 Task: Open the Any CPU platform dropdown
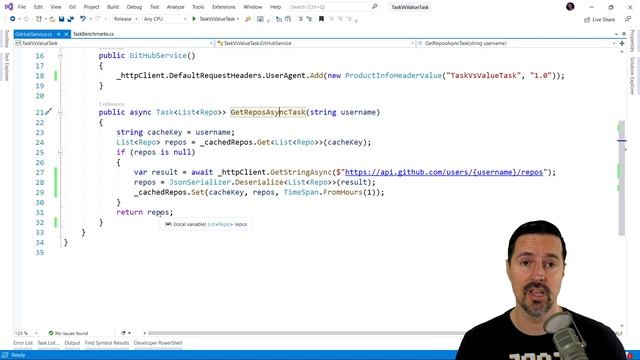point(164,19)
